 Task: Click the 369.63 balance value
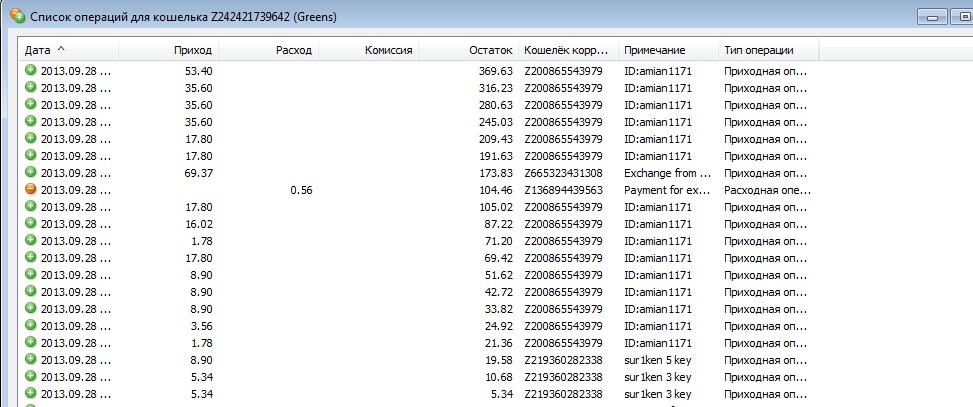point(496,71)
